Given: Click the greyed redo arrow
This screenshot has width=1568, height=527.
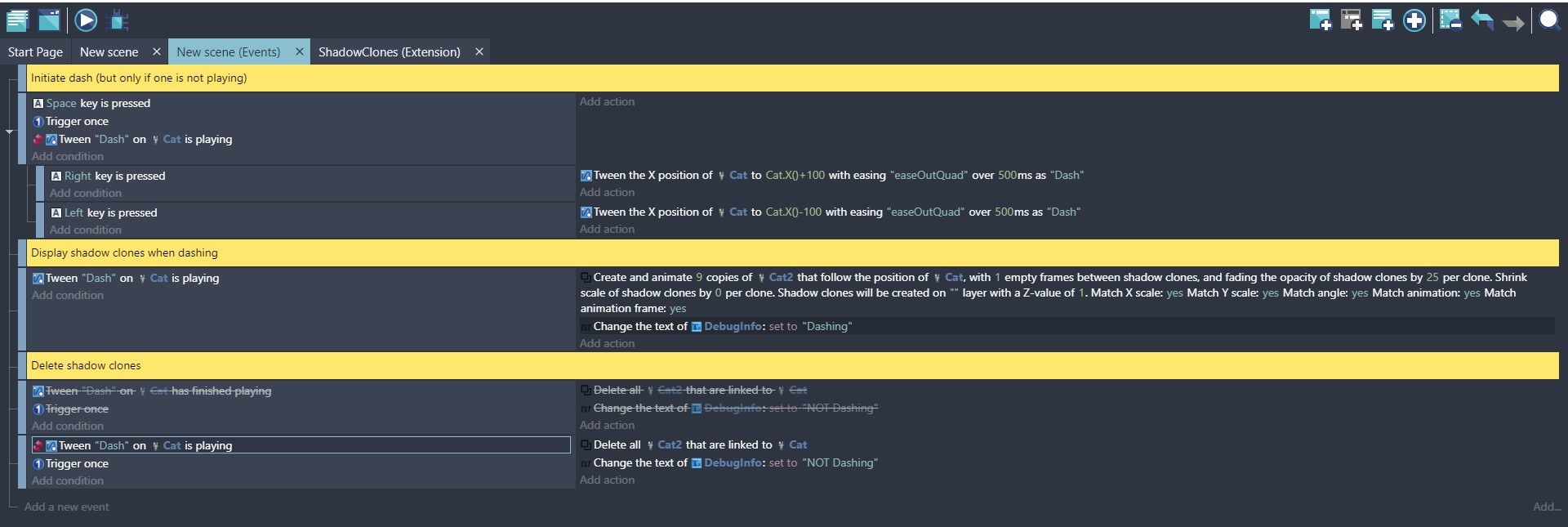Looking at the screenshot, I should point(1513,21).
